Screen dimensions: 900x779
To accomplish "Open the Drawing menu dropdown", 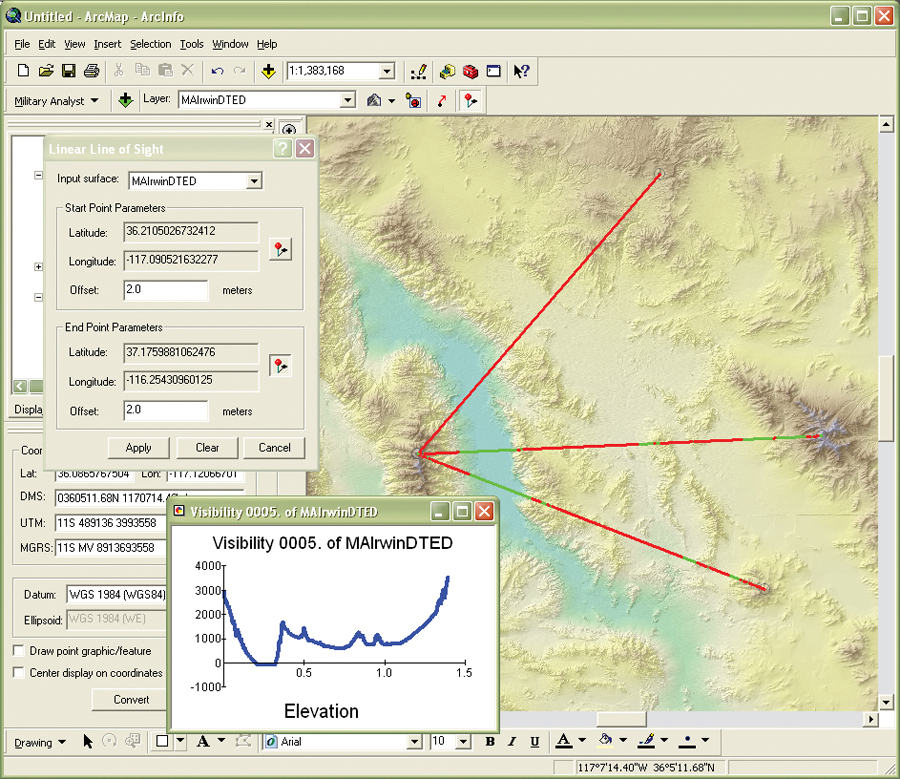I will pos(40,742).
